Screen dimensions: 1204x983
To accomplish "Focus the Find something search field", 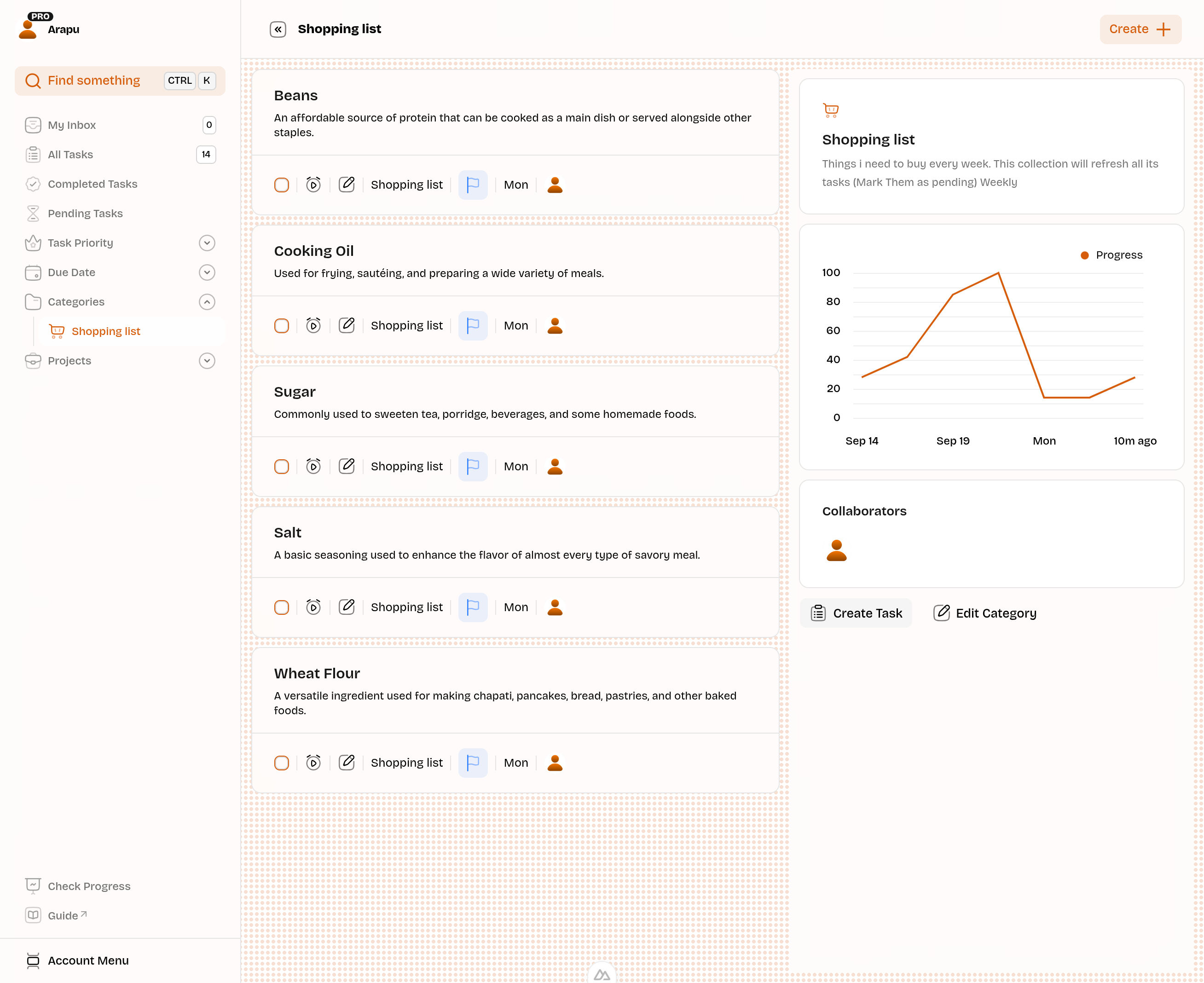I will click(x=120, y=81).
